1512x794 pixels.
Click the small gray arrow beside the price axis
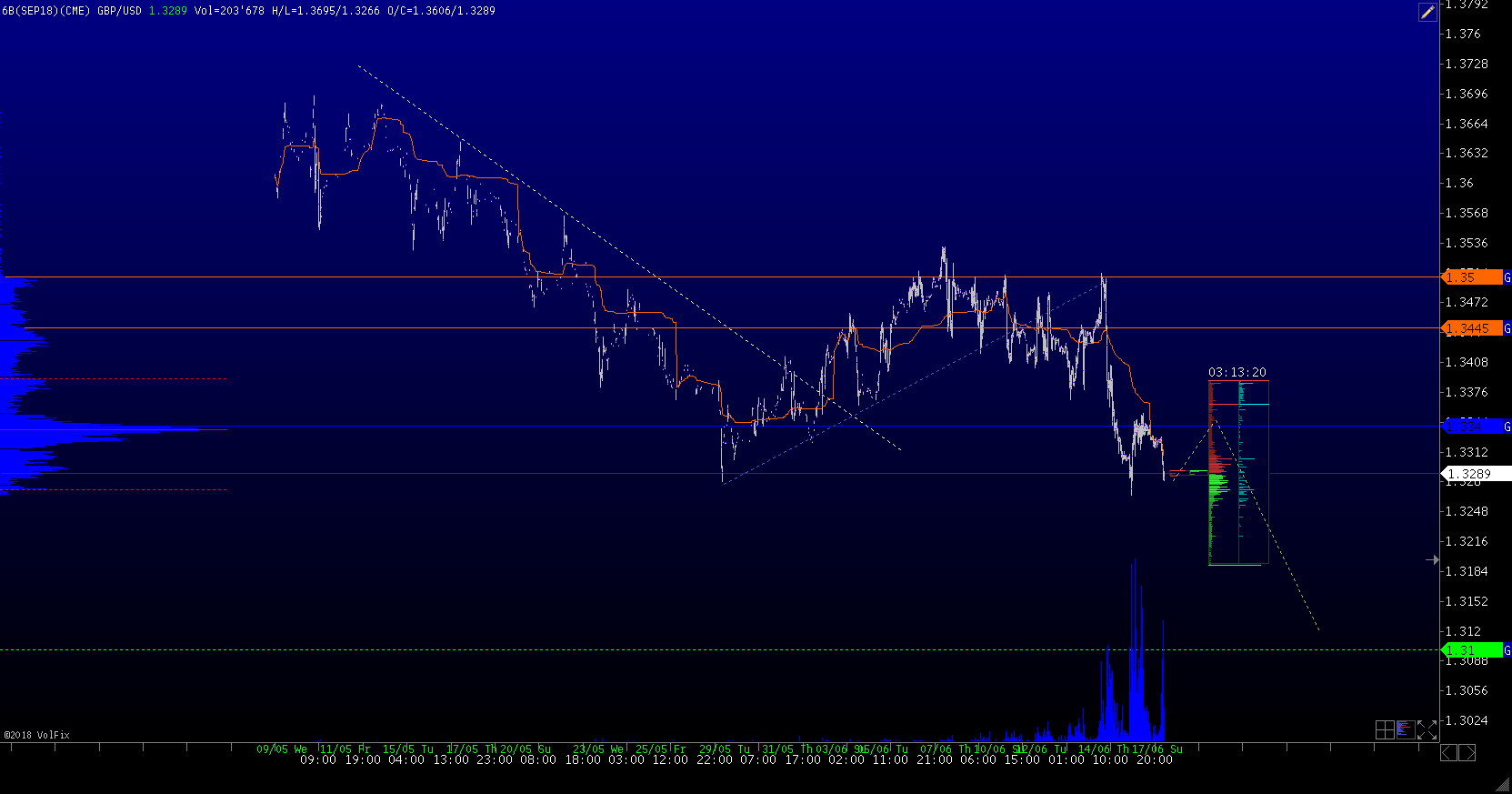1433,560
